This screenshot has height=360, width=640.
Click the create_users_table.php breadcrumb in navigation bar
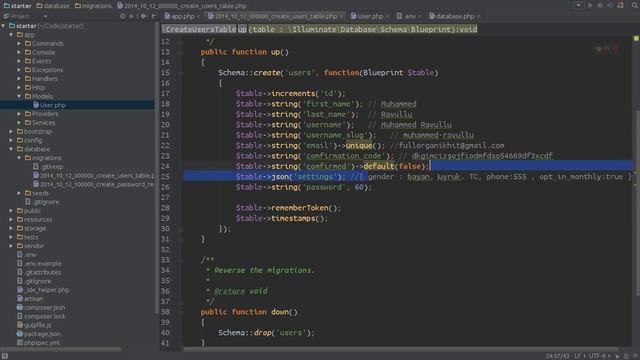tap(182, 6)
